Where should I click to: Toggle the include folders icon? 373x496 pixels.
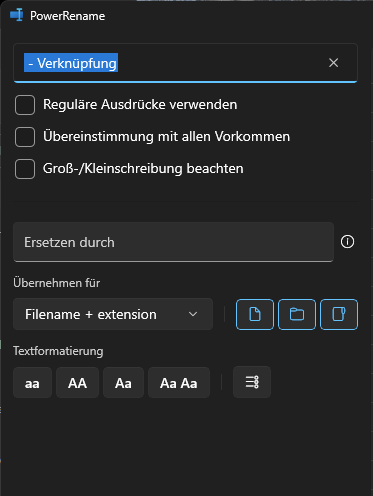tap(297, 314)
